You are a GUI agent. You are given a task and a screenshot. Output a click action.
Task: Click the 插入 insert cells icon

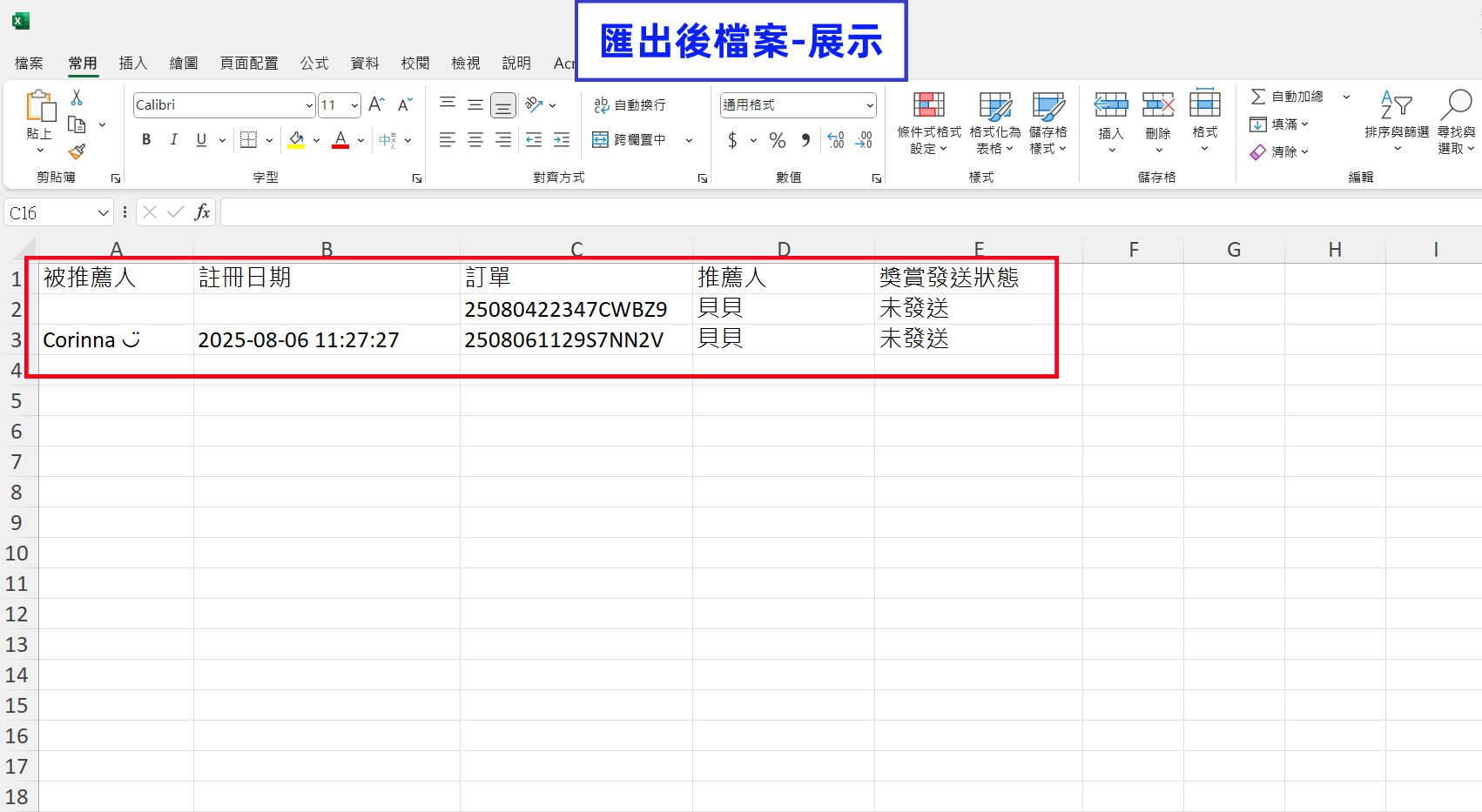[1111, 105]
